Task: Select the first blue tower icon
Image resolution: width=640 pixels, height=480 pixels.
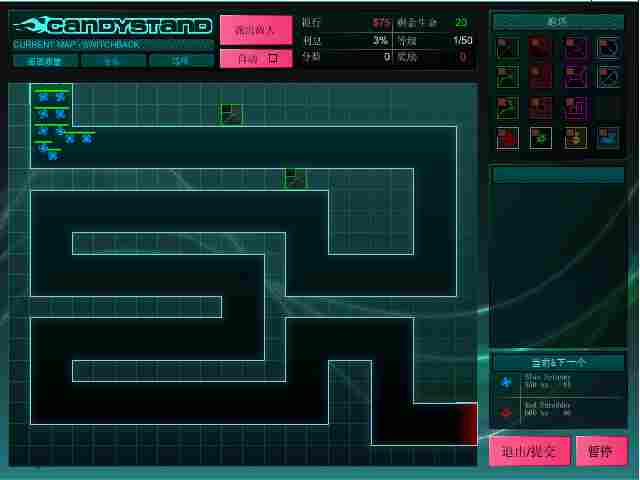Action: [x=608, y=47]
